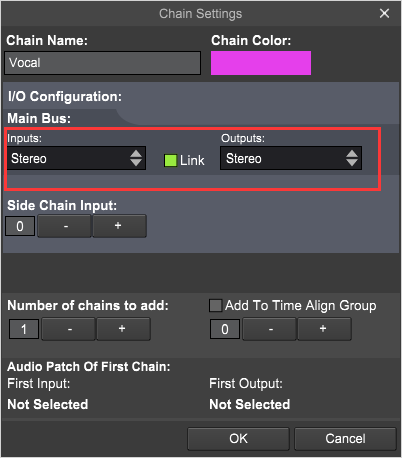Confirm the settings with OK
Viewport: 402px width, 458px height.
pyautogui.click(x=238, y=439)
